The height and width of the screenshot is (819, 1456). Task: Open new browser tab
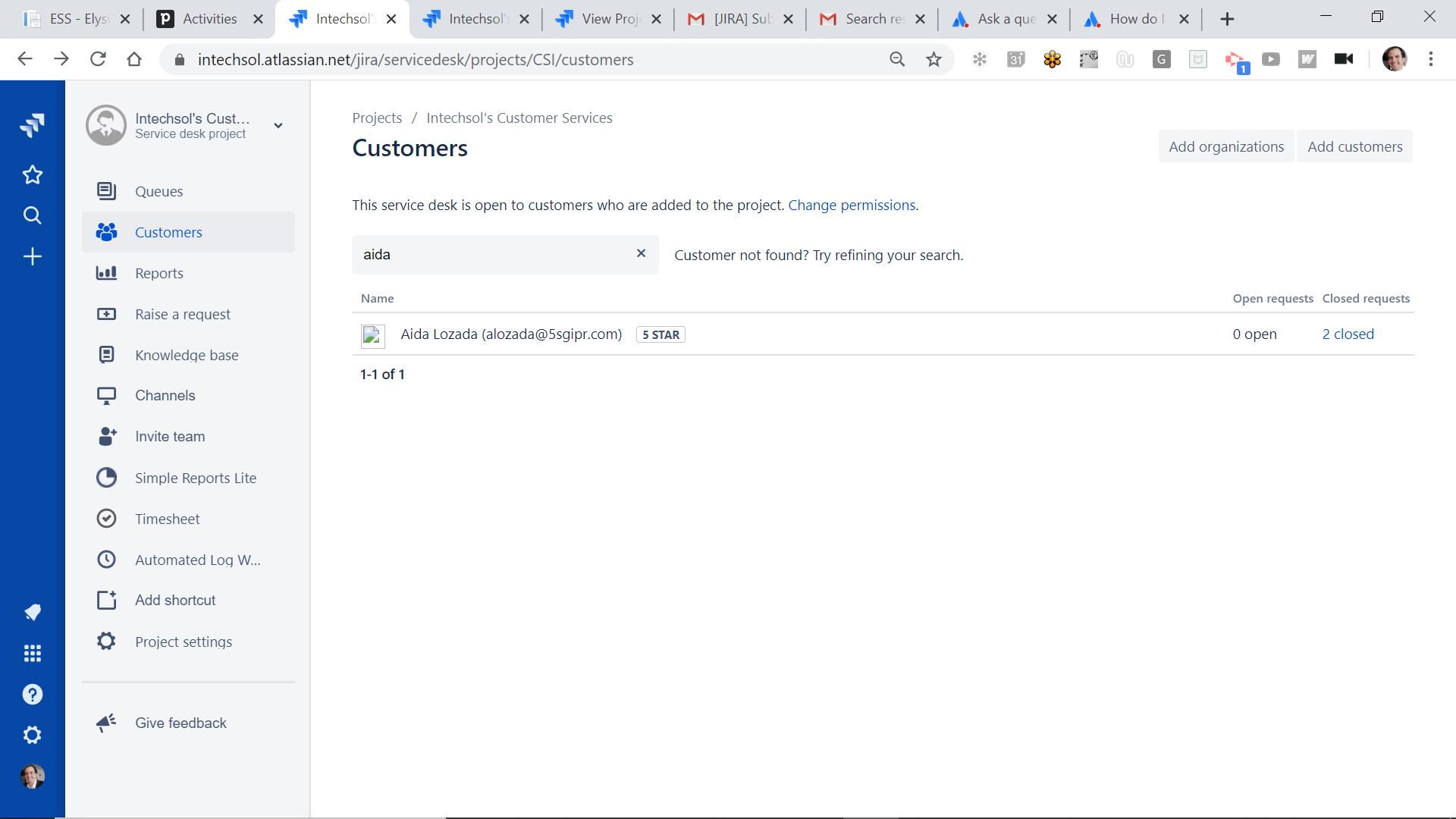pos(1227,19)
